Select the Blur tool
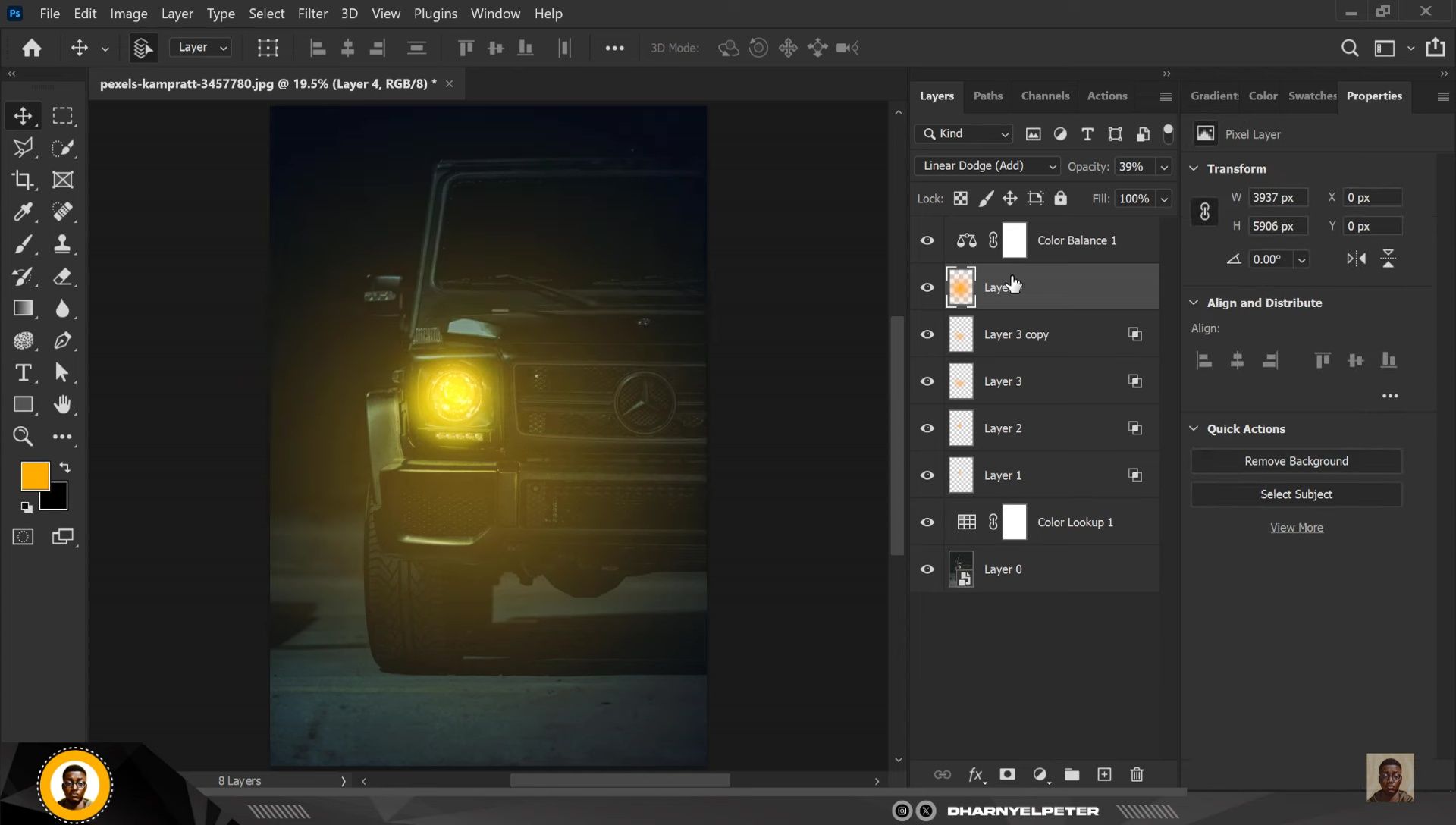Viewport: 1456px width, 825px height. (62, 308)
